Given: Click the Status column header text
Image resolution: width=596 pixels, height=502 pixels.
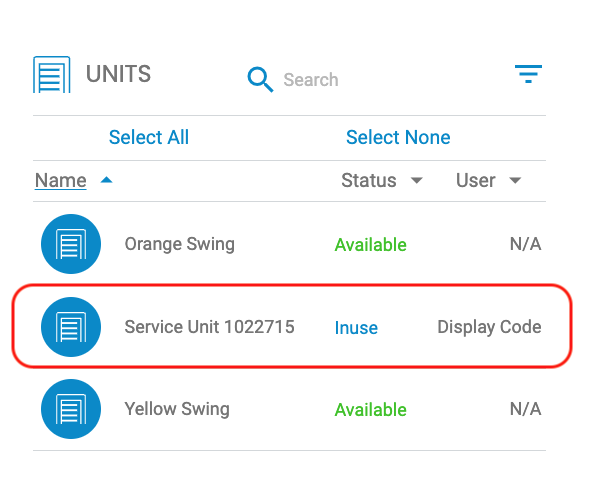Looking at the screenshot, I should tap(369, 180).
